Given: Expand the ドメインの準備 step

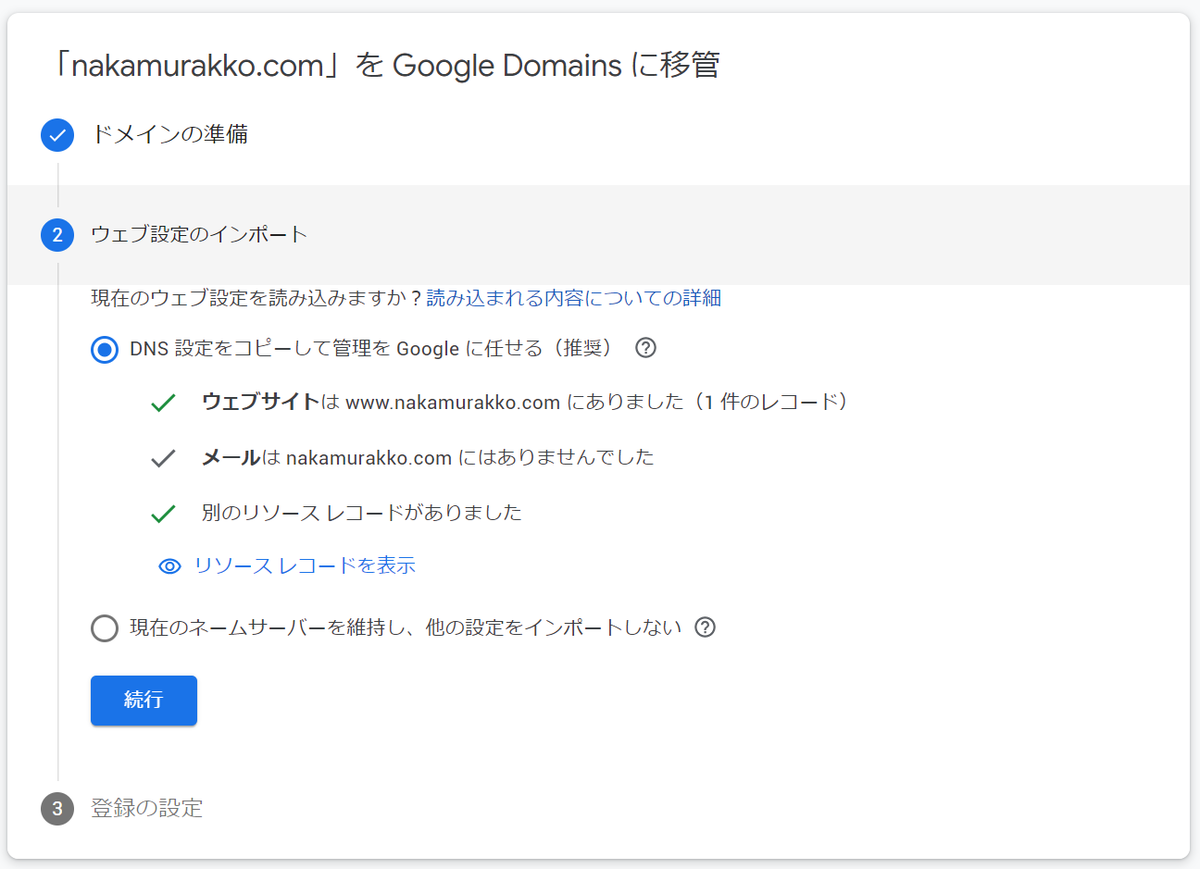Looking at the screenshot, I should click(x=169, y=134).
